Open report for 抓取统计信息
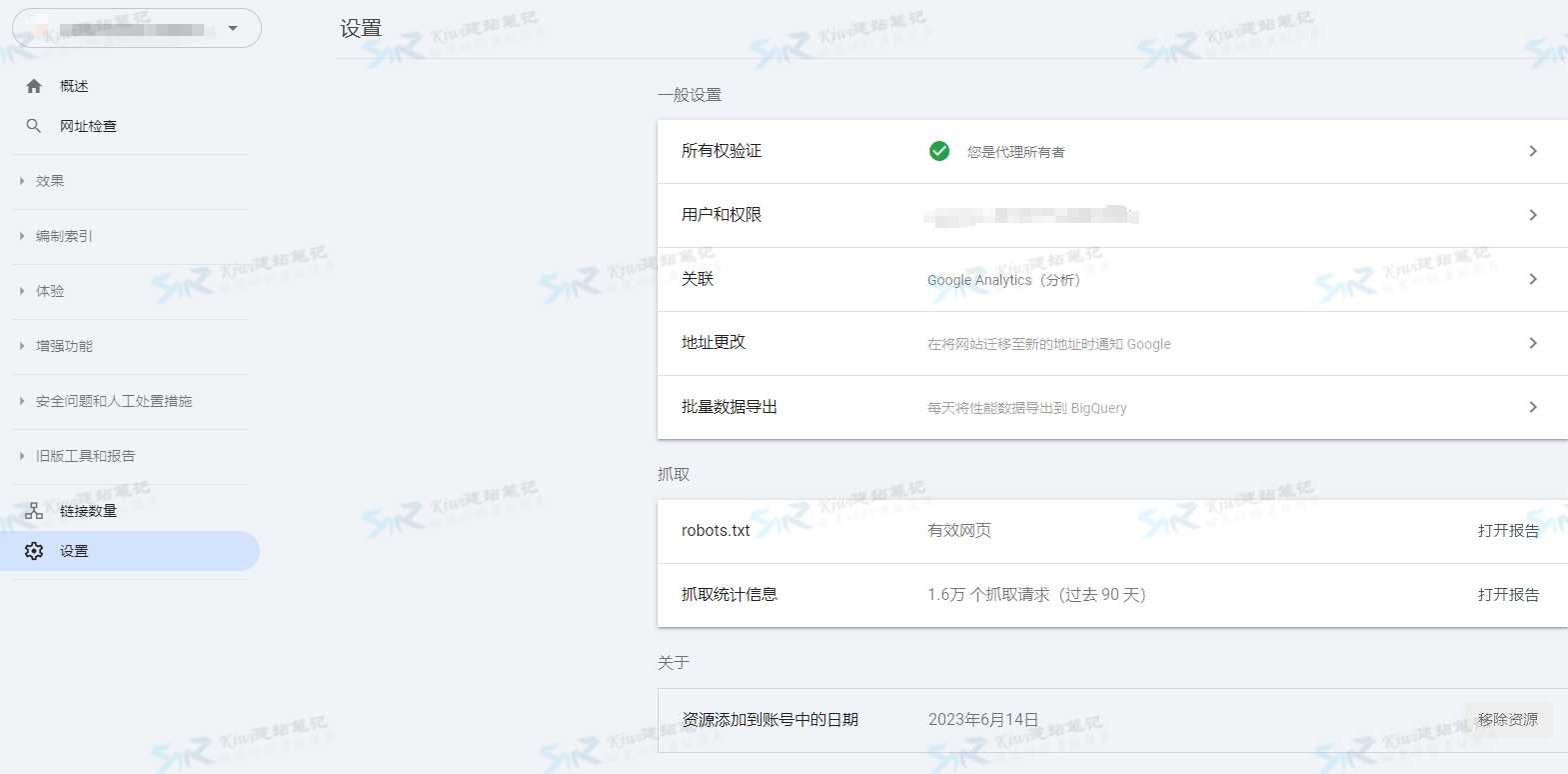 click(1507, 595)
